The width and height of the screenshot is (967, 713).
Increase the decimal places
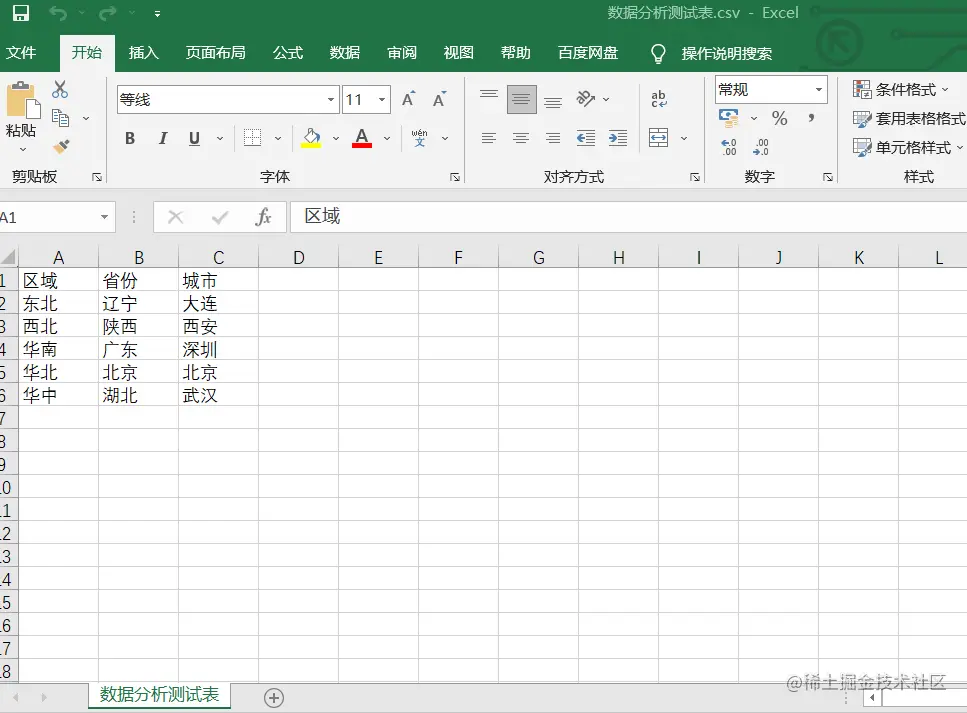point(729,147)
